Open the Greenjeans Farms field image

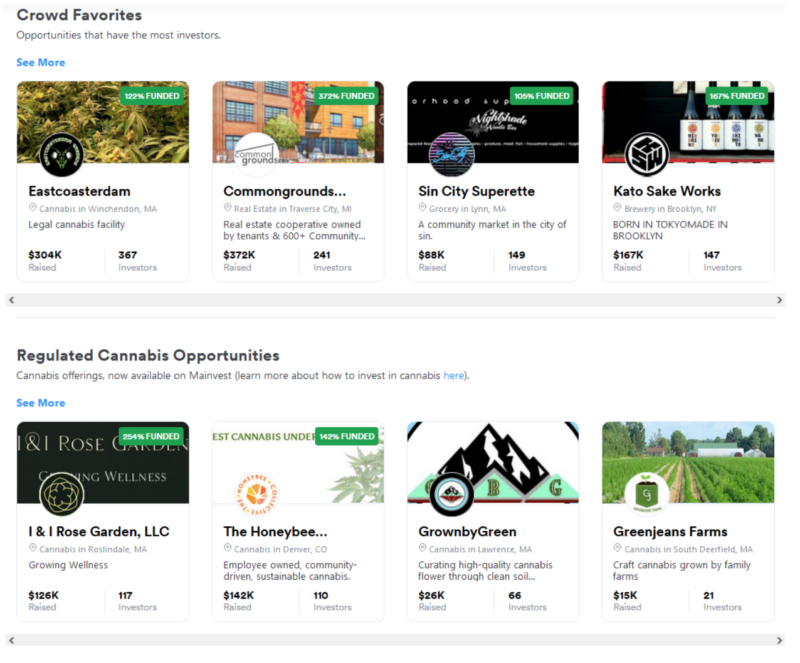(x=688, y=462)
